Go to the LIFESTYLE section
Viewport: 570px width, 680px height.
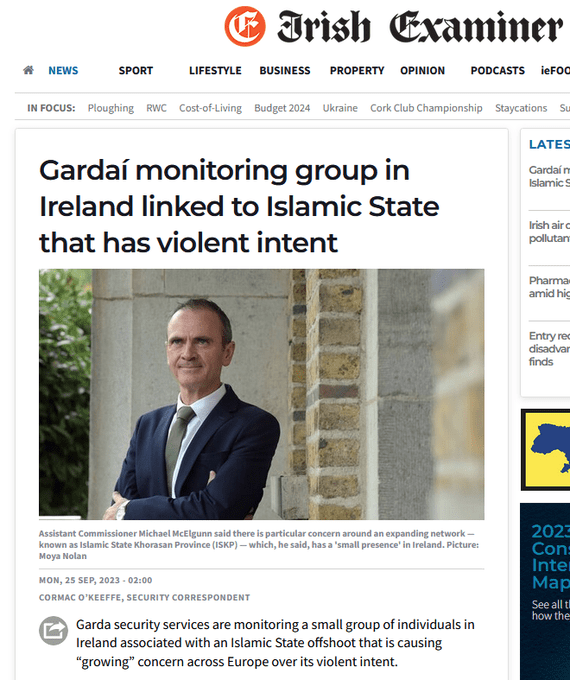(215, 70)
